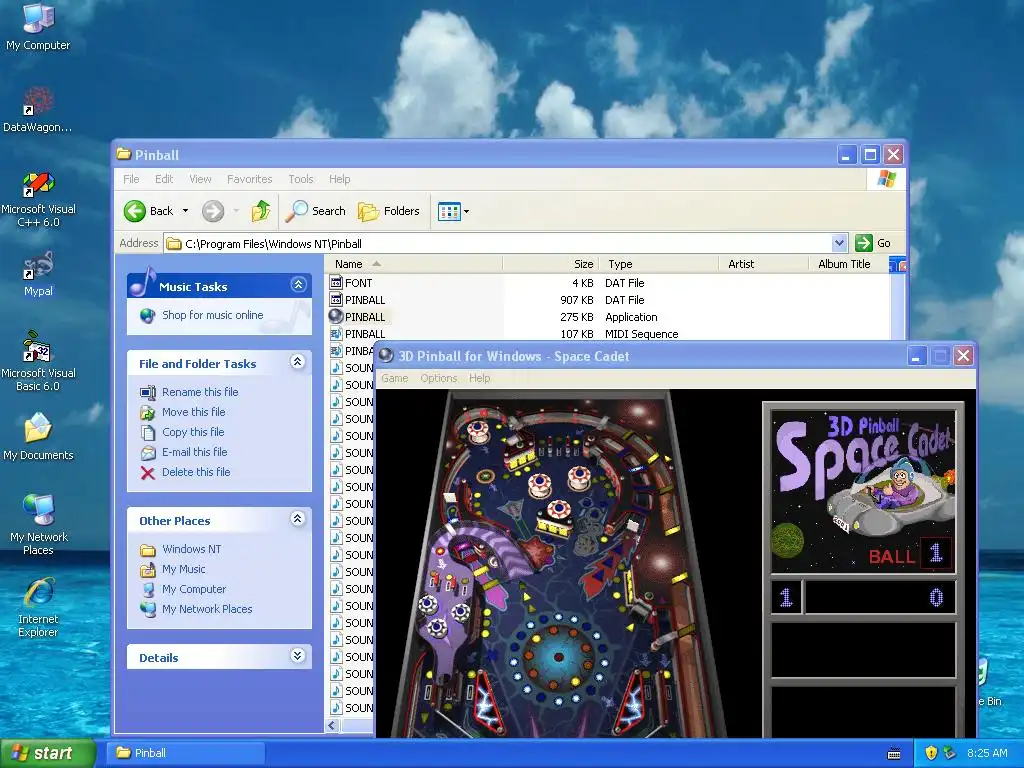Open the Edit menu in explorer

pyautogui.click(x=164, y=179)
